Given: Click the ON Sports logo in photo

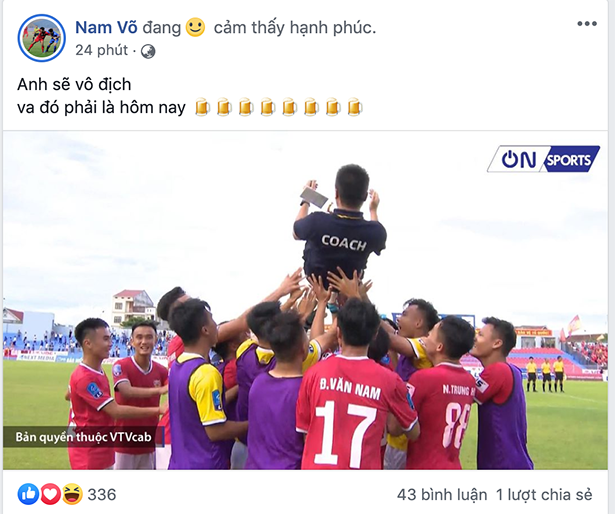Looking at the screenshot, I should coord(543,159).
